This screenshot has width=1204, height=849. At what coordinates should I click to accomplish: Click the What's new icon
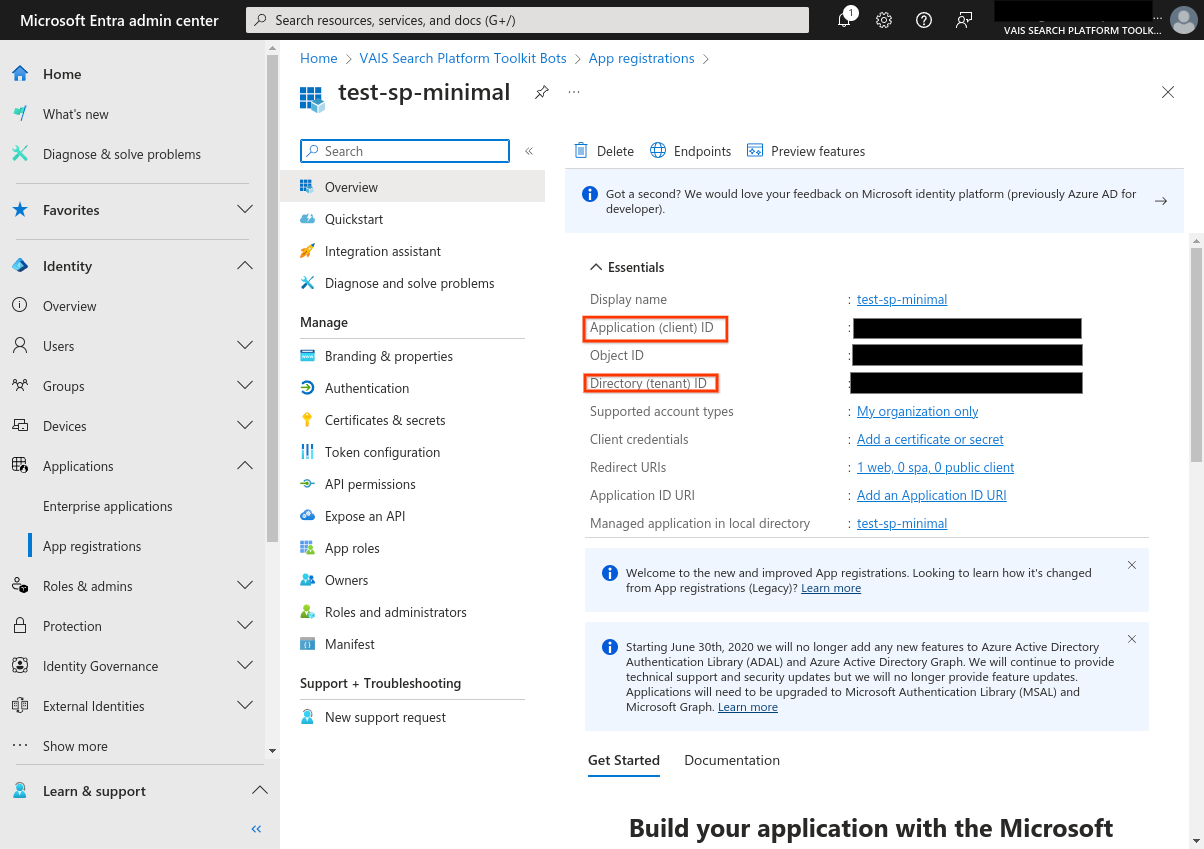pos(20,114)
